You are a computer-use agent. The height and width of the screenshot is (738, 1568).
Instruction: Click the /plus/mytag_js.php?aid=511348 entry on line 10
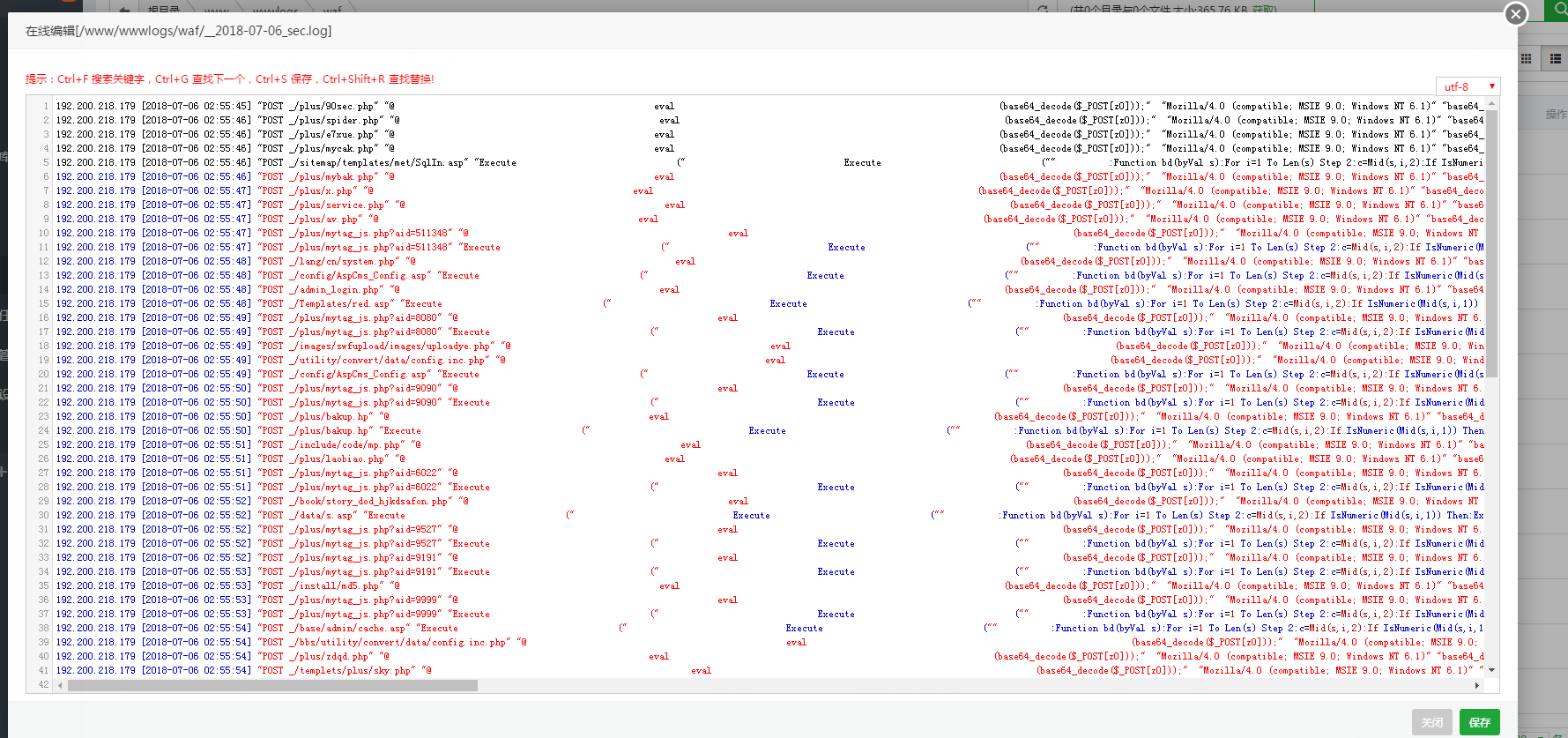click(x=770, y=233)
